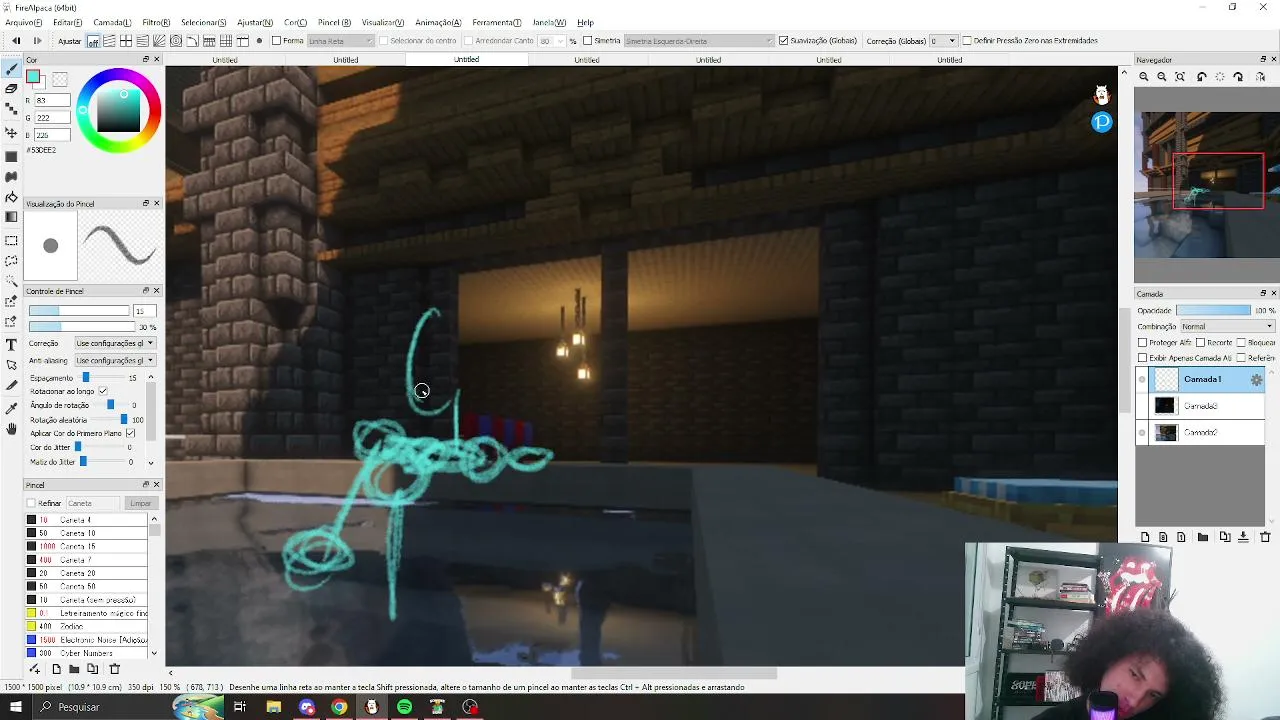Open the Correção (Global) value dropdown

pyautogui.click(x=944, y=41)
